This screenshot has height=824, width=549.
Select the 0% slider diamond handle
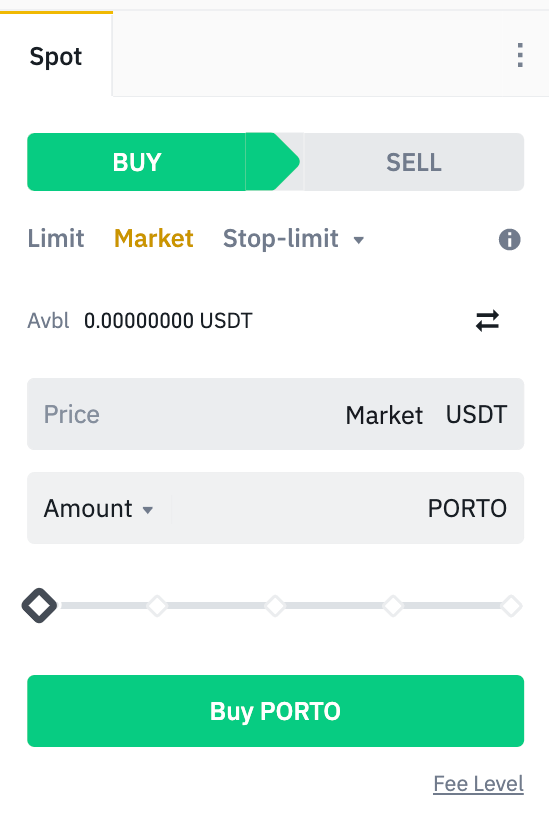(x=39, y=606)
